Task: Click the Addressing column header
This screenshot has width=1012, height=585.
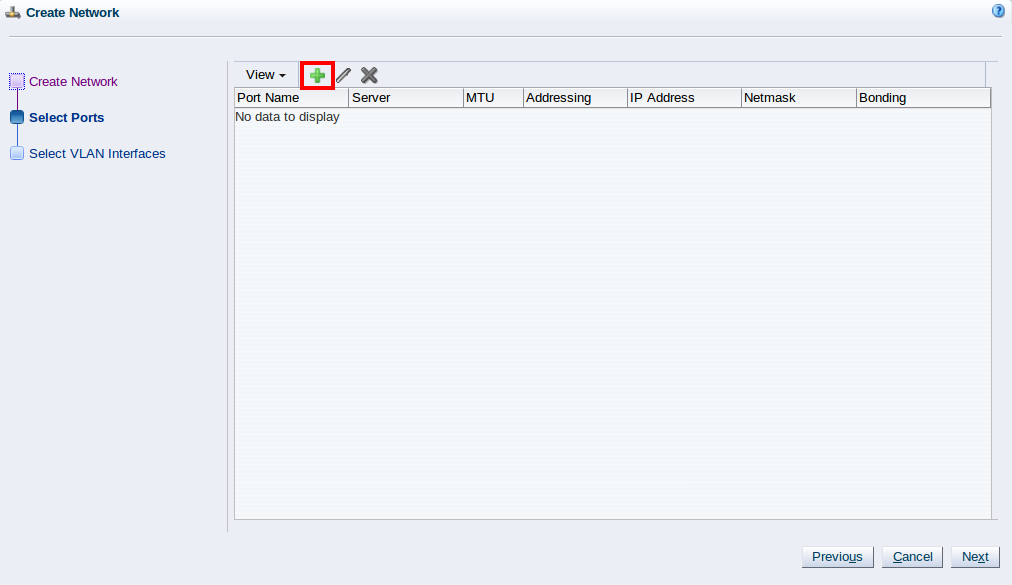Action: [575, 98]
